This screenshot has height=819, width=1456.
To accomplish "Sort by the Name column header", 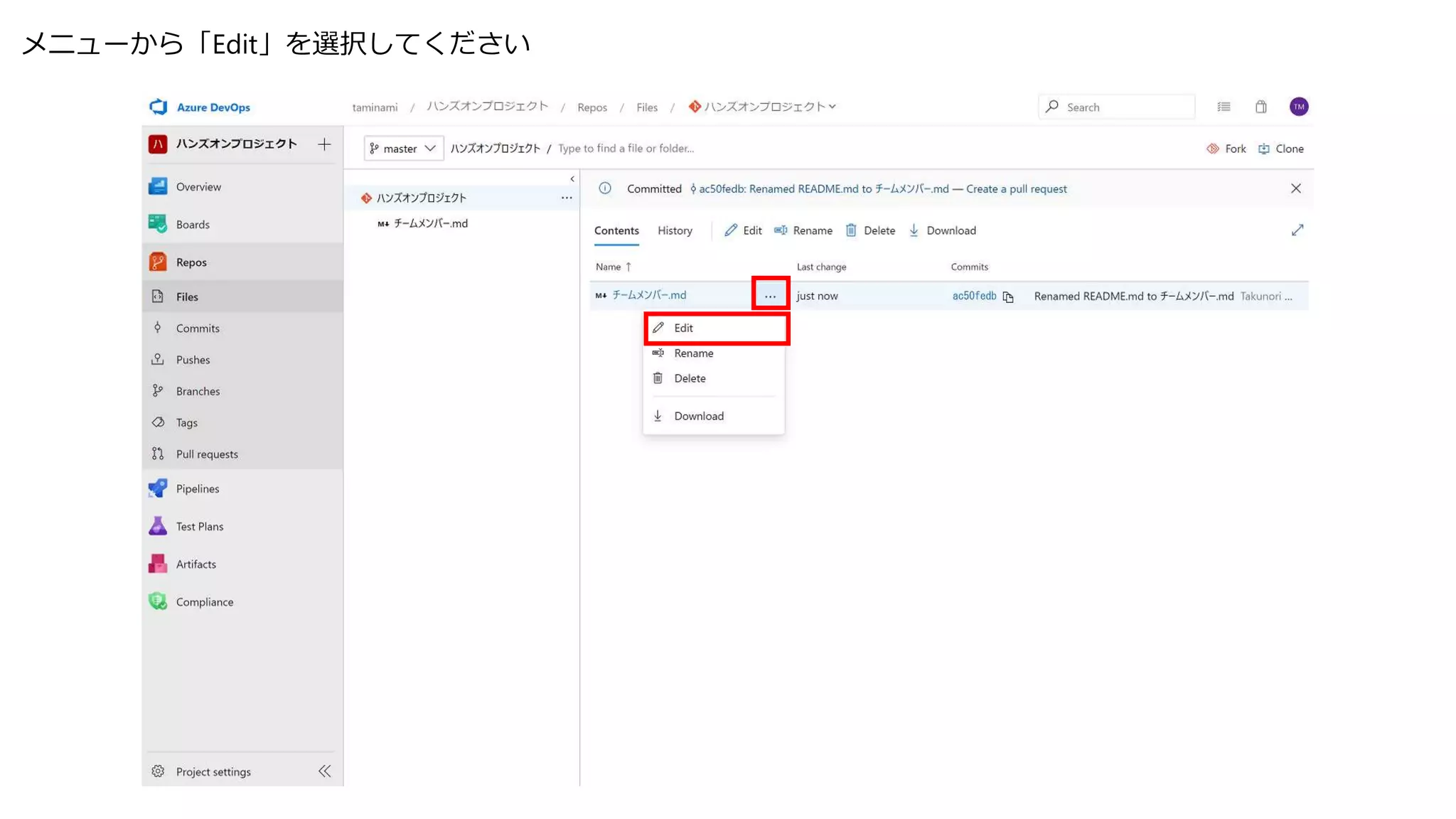I will click(613, 267).
